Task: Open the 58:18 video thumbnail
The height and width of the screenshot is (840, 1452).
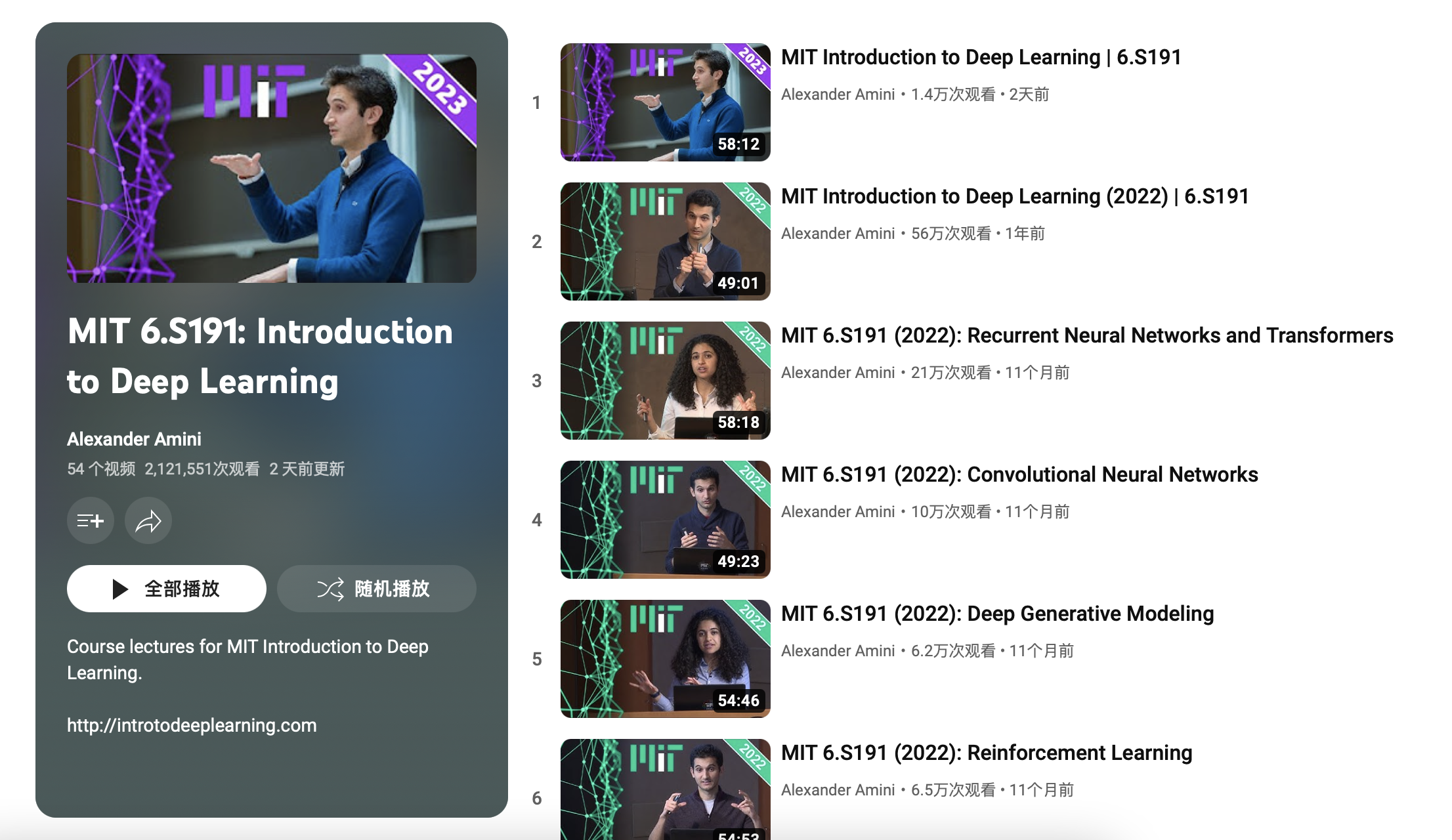Action: pyautogui.click(x=666, y=381)
